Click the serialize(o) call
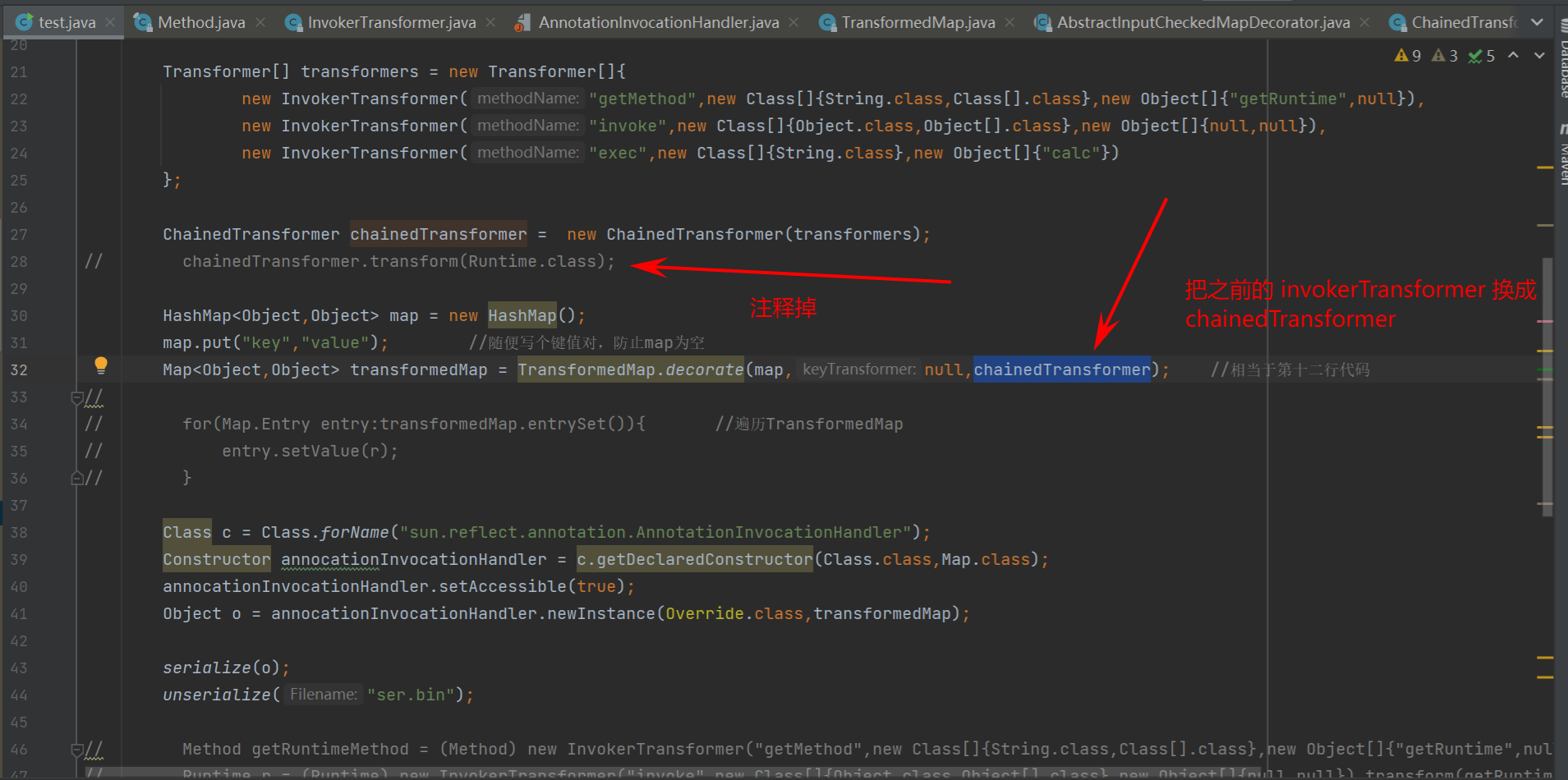 pos(226,668)
